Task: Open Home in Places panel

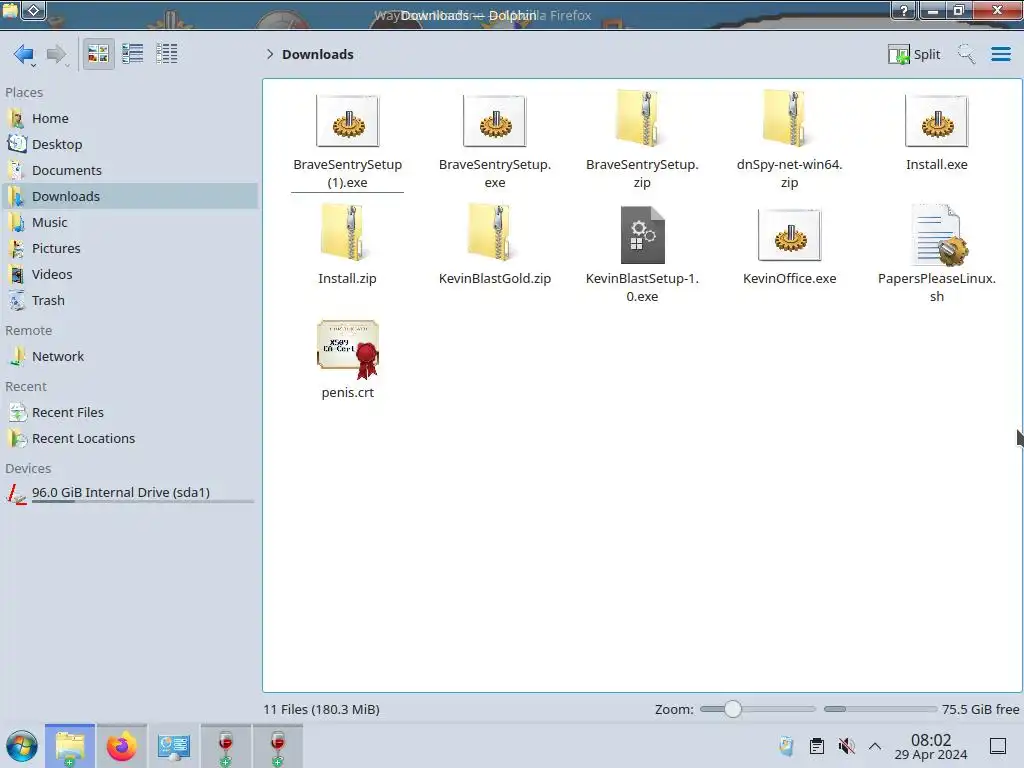Action: pos(131,118)
